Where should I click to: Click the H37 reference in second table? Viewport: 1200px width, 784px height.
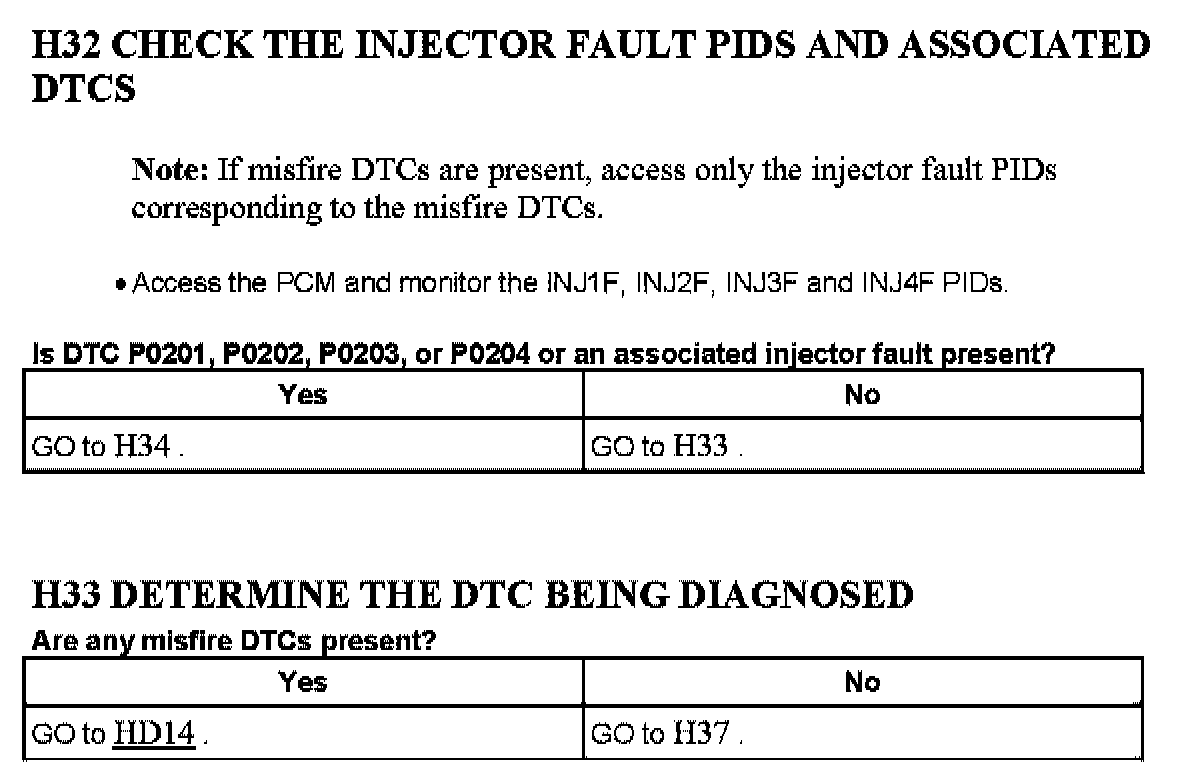pyautogui.click(x=702, y=735)
